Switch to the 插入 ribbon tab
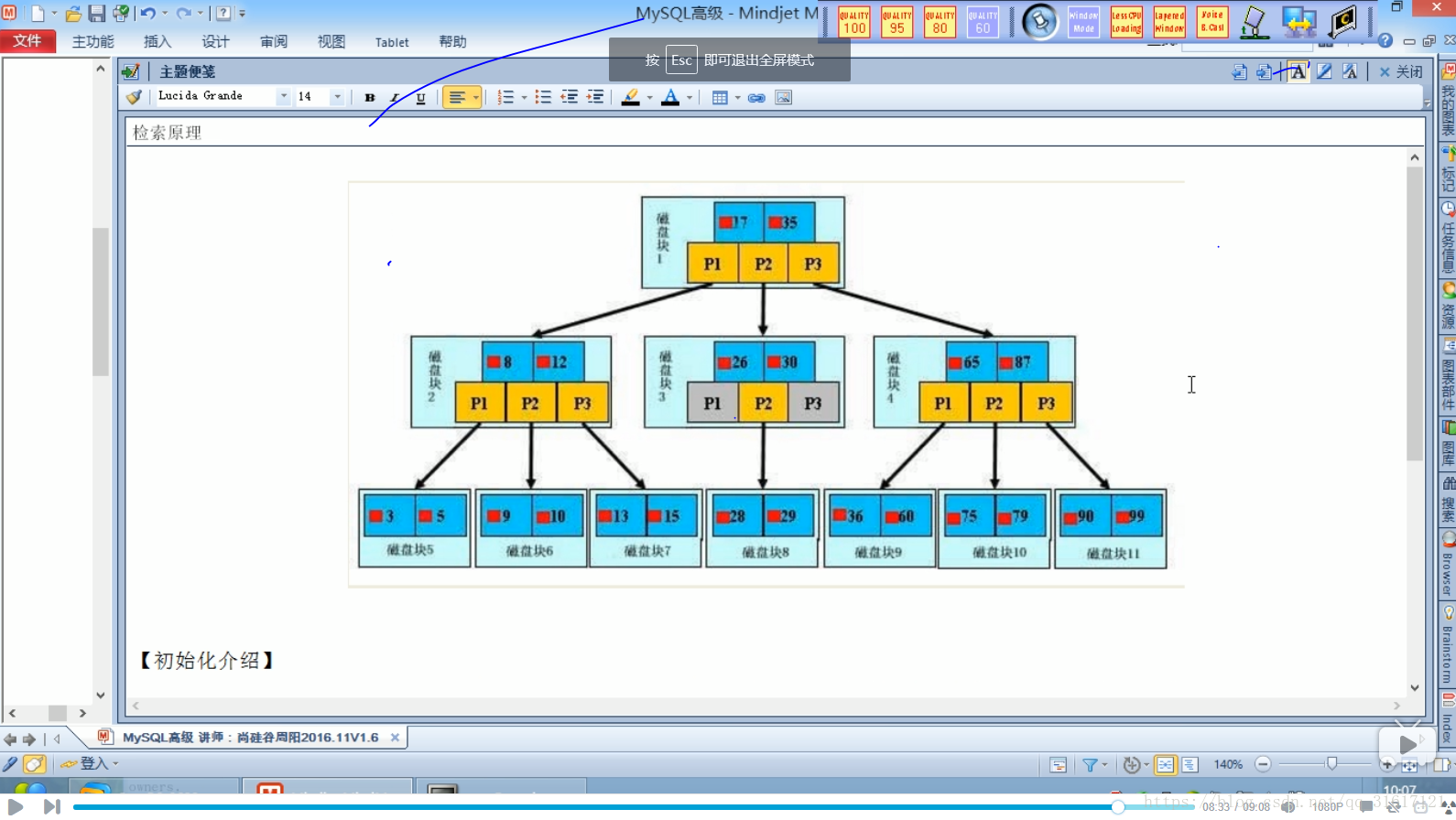 pos(157,42)
